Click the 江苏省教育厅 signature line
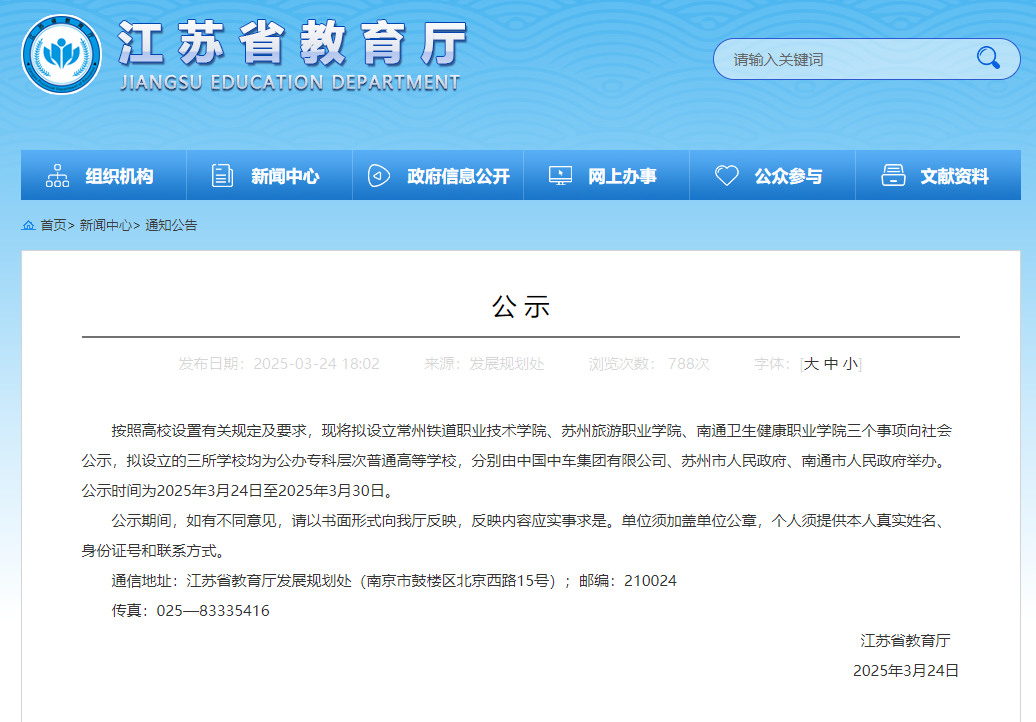 pyautogui.click(x=905, y=641)
